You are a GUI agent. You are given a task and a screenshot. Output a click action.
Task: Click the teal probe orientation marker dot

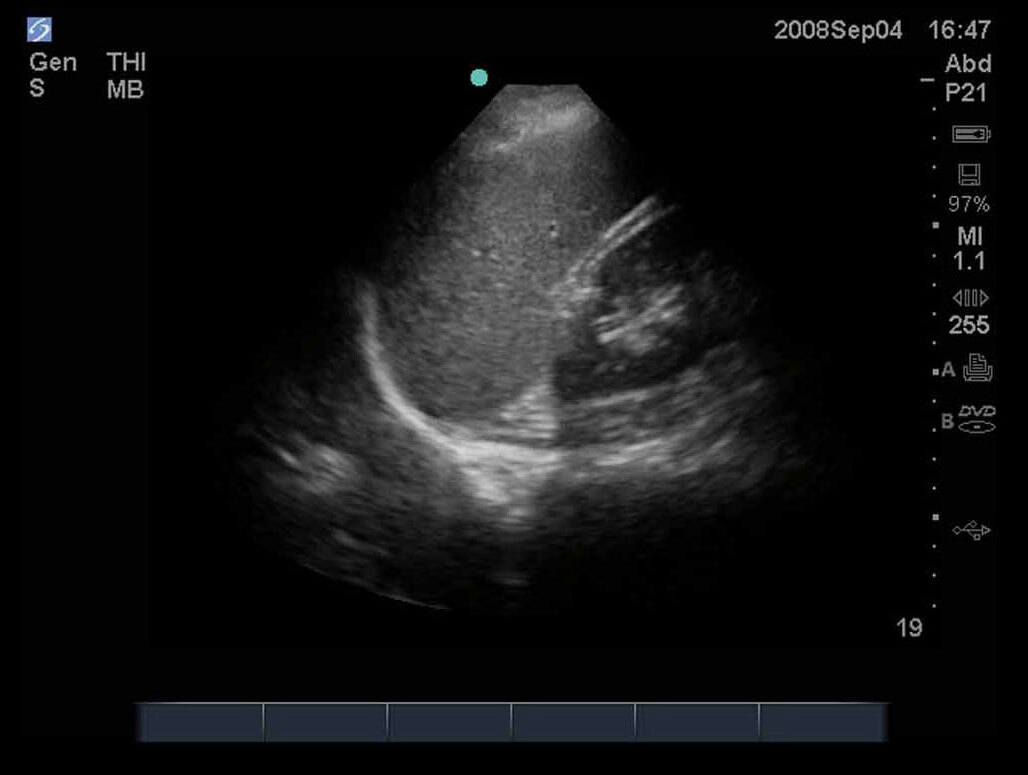coord(479,77)
